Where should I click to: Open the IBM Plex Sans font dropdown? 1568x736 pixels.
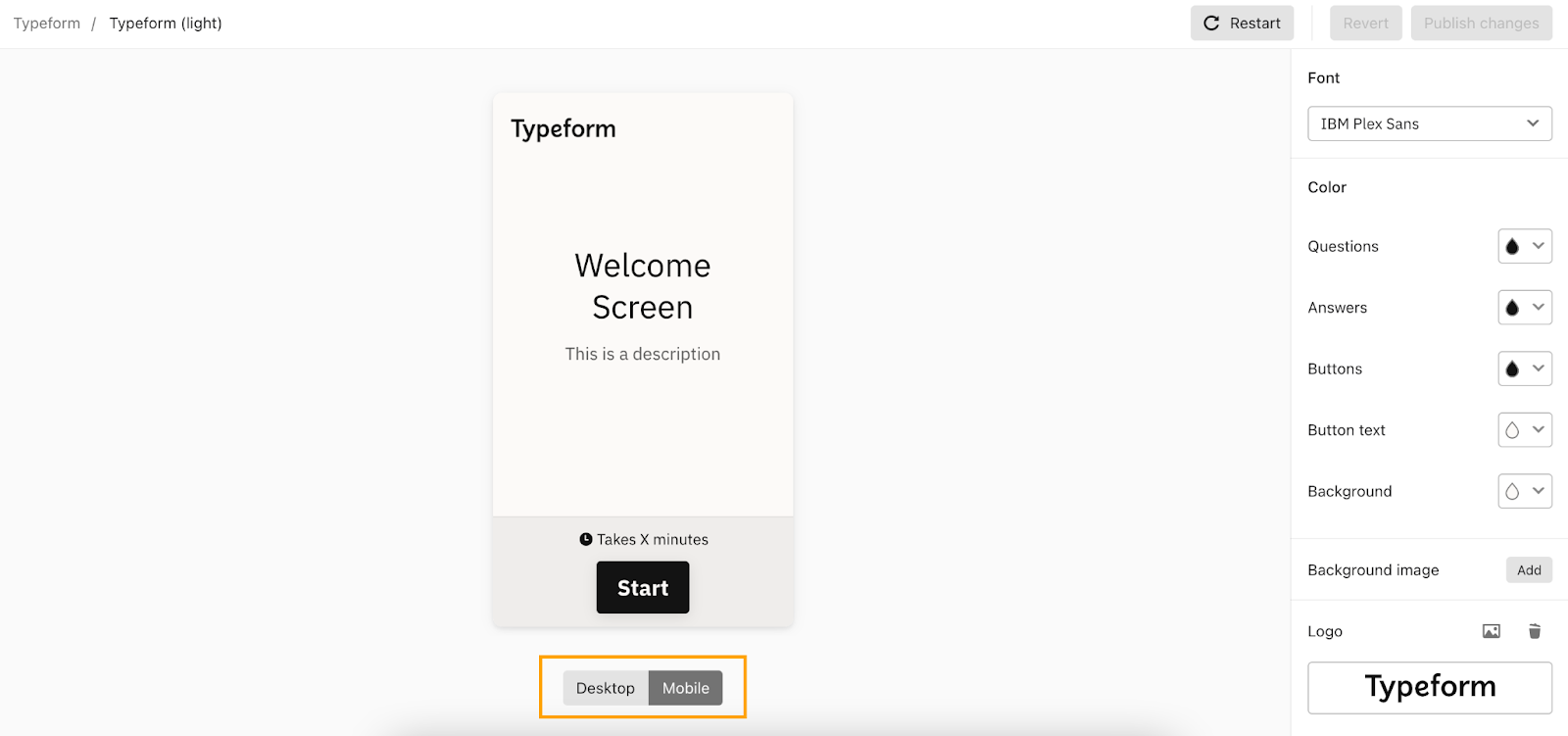click(1430, 123)
